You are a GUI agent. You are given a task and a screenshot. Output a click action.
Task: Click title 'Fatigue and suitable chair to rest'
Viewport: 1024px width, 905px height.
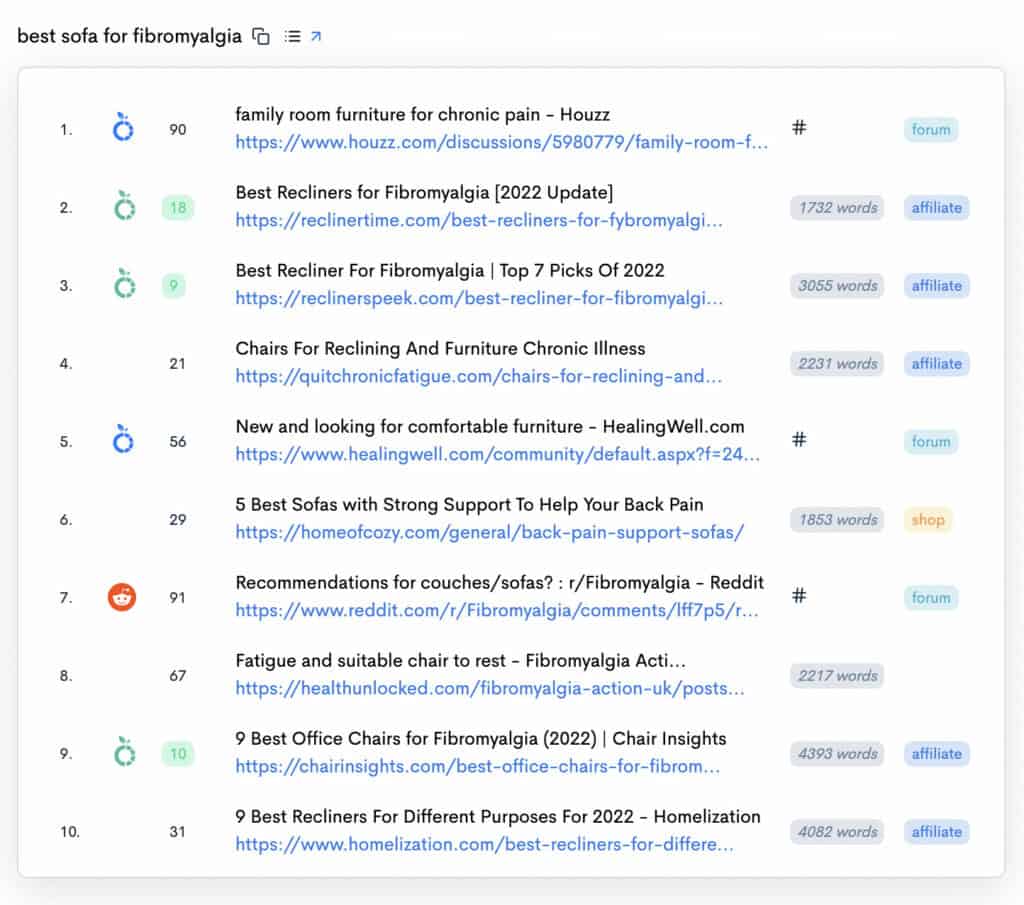(x=370, y=661)
